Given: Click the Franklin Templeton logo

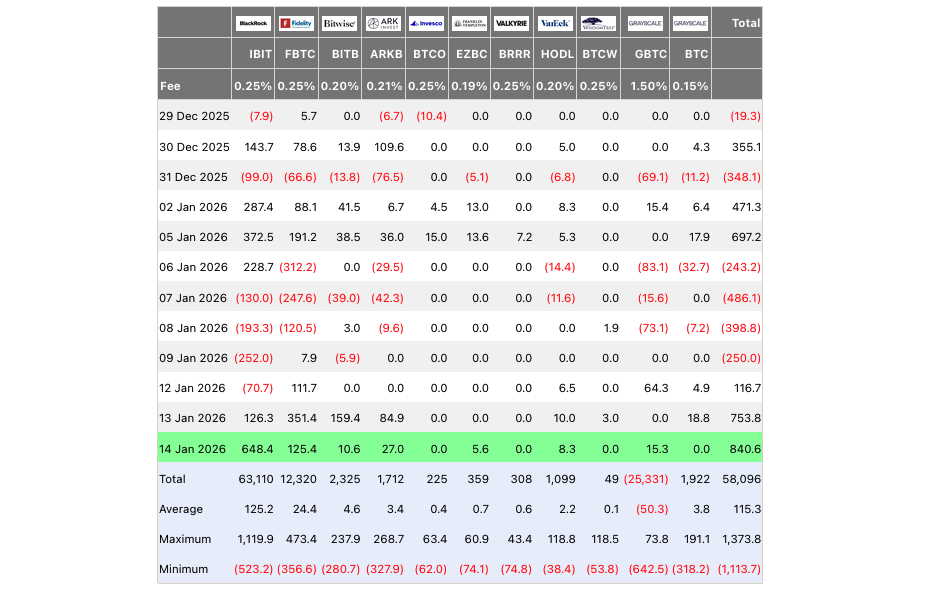Looking at the screenshot, I should coord(470,23).
